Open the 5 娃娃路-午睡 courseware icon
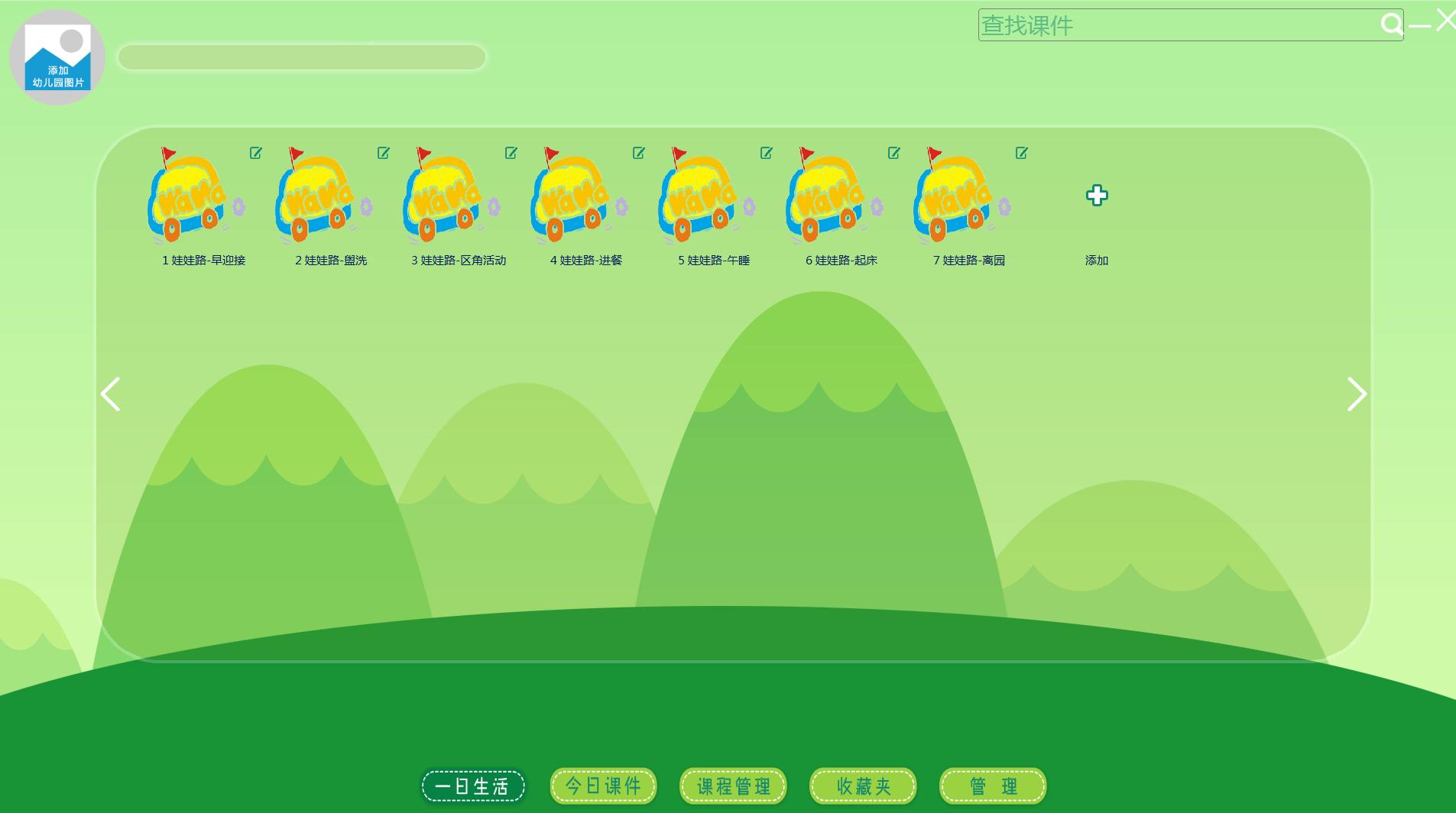 pyautogui.click(x=706, y=196)
